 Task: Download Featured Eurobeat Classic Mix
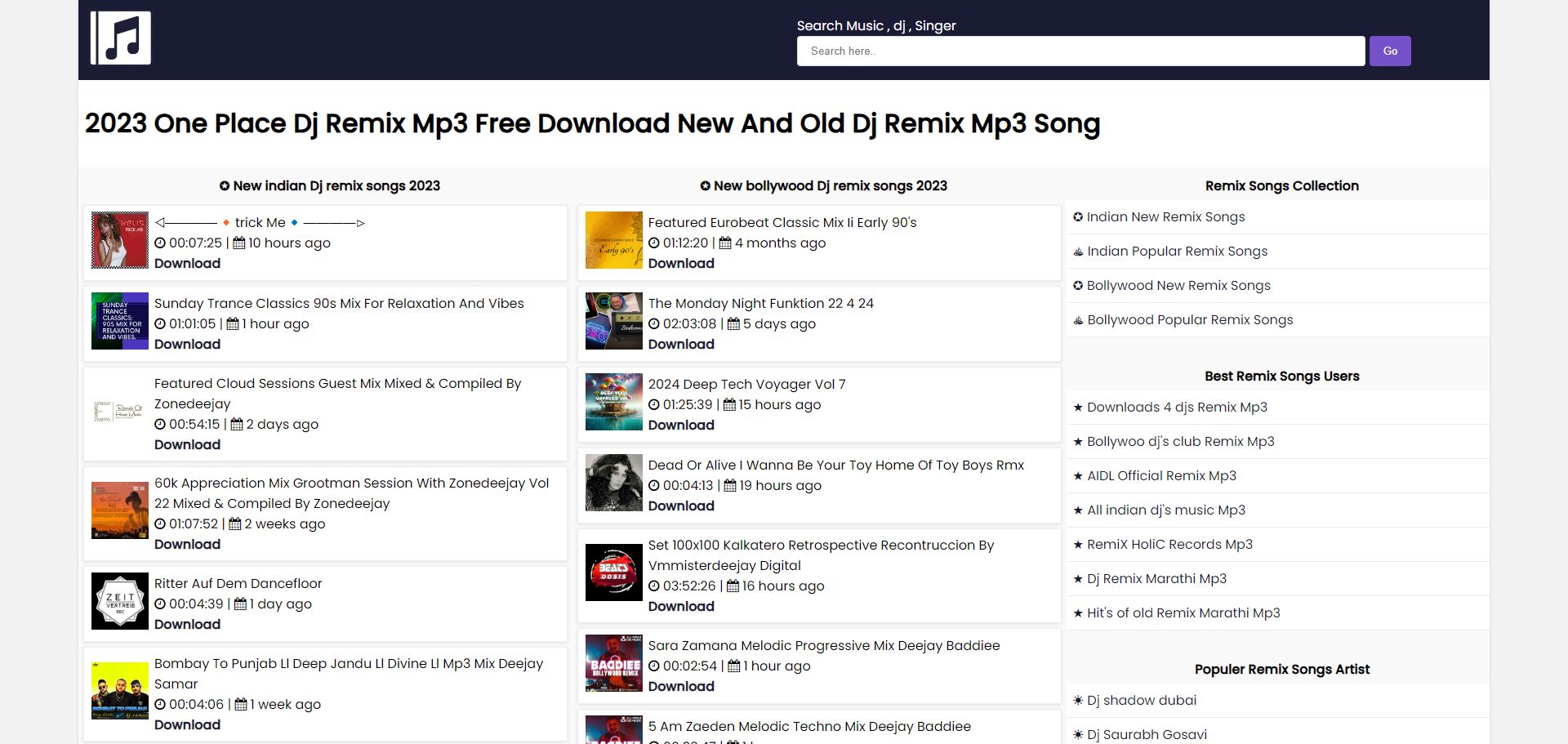click(x=681, y=263)
